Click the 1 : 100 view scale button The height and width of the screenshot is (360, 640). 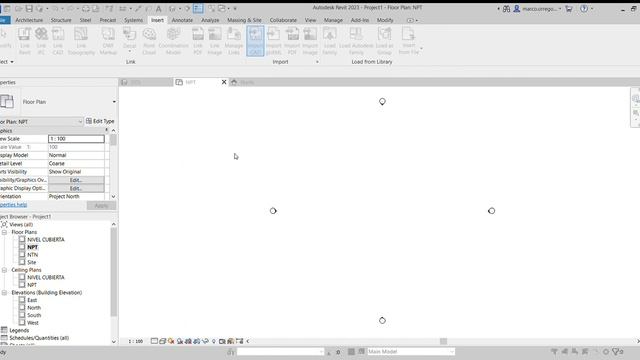click(136, 341)
